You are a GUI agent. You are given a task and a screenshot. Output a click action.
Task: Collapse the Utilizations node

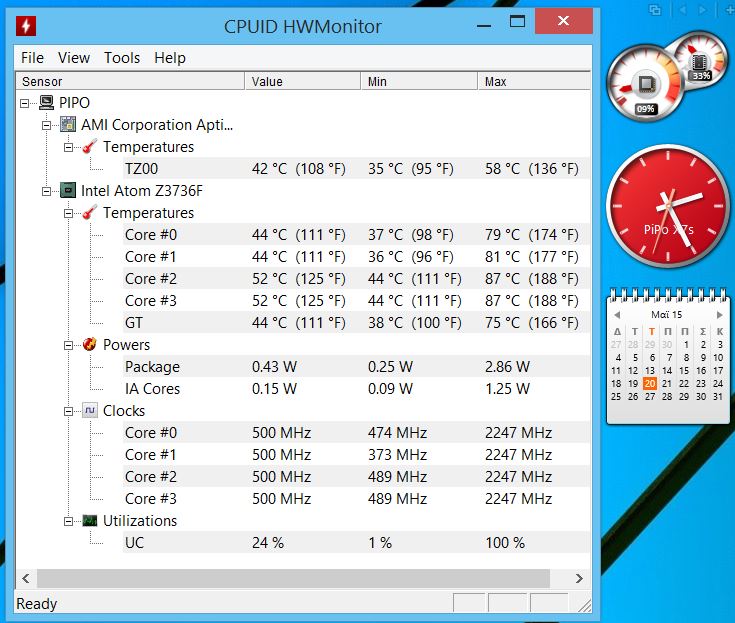pyautogui.click(x=68, y=521)
